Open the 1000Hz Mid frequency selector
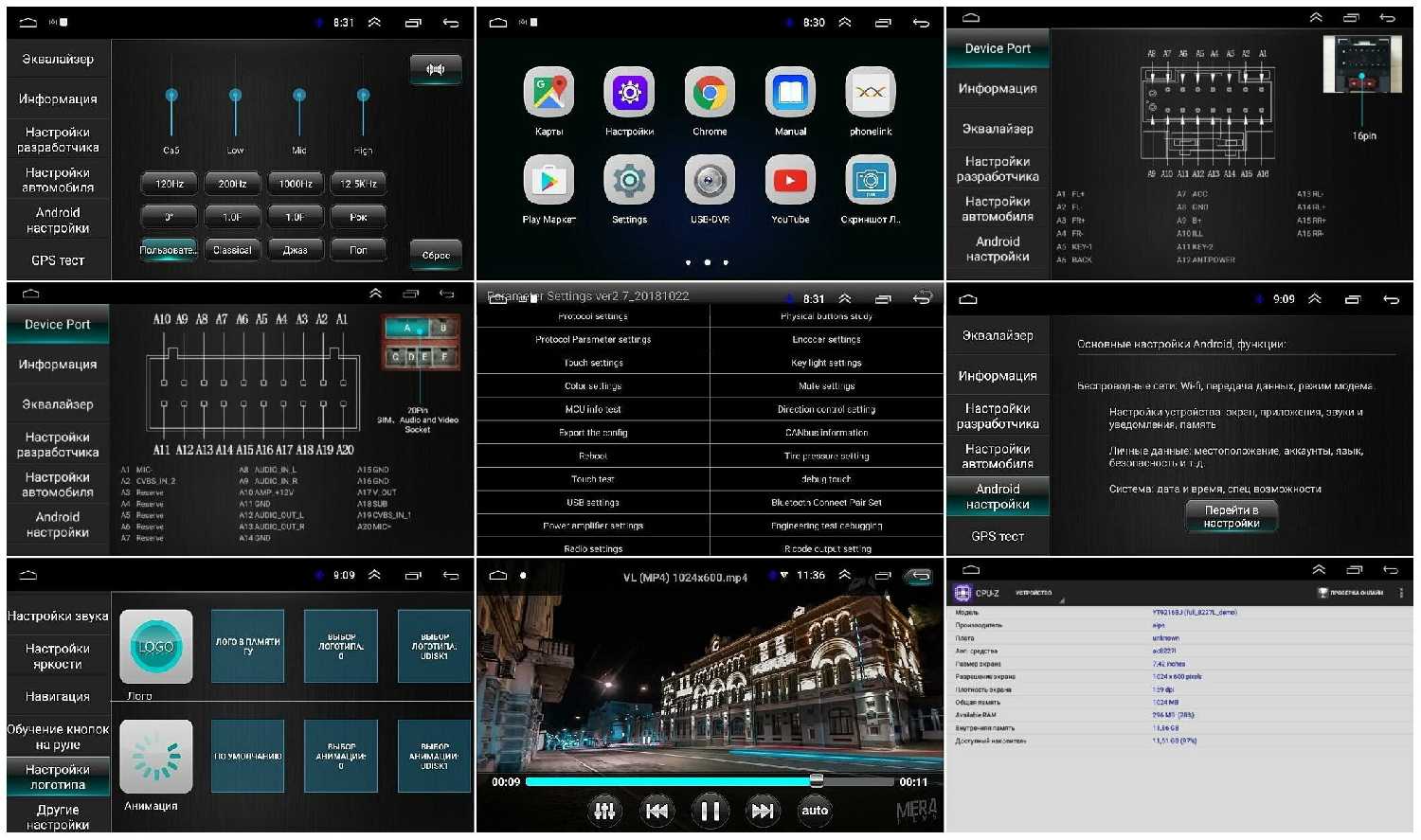The height and width of the screenshot is (840, 1421). pos(296,184)
